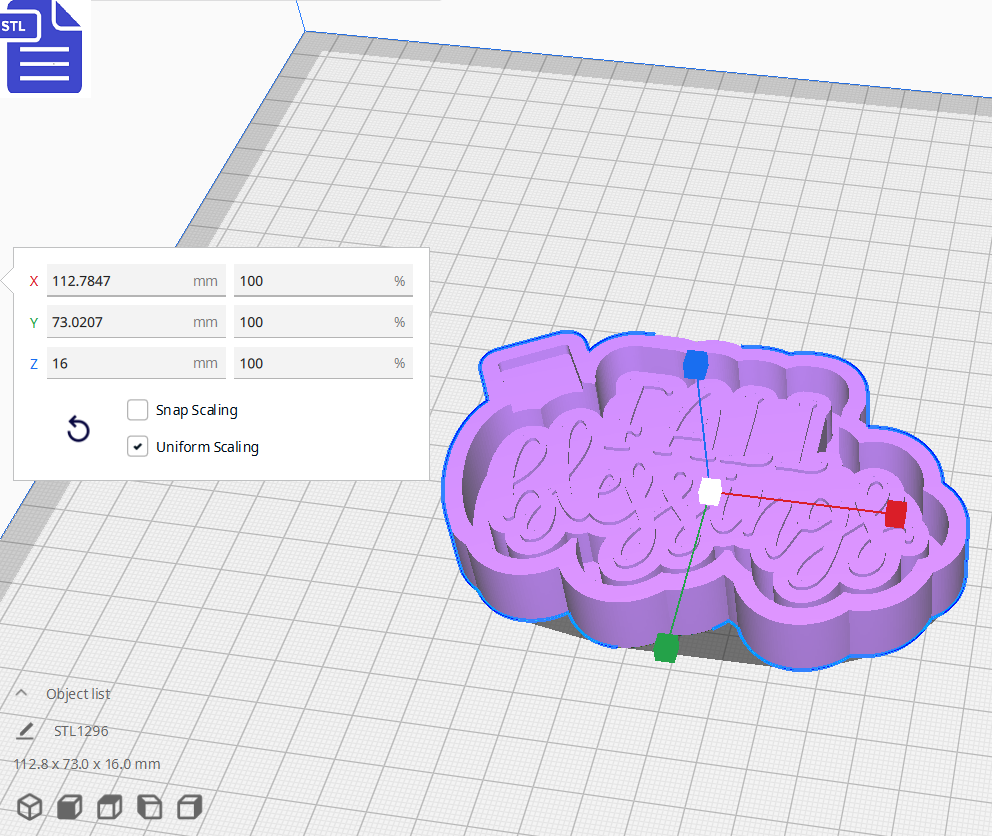Select the front view cube icon

coord(69,807)
